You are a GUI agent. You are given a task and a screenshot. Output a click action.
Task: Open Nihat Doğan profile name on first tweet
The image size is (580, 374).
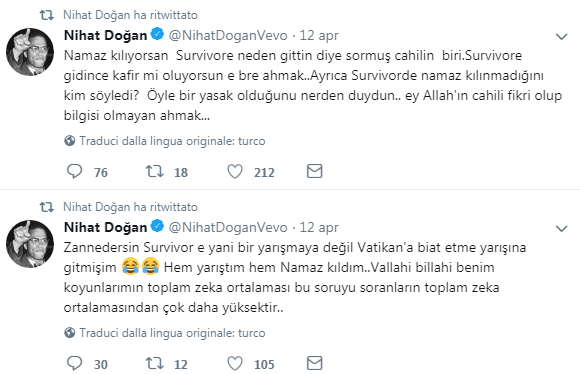[x=105, y=35]
